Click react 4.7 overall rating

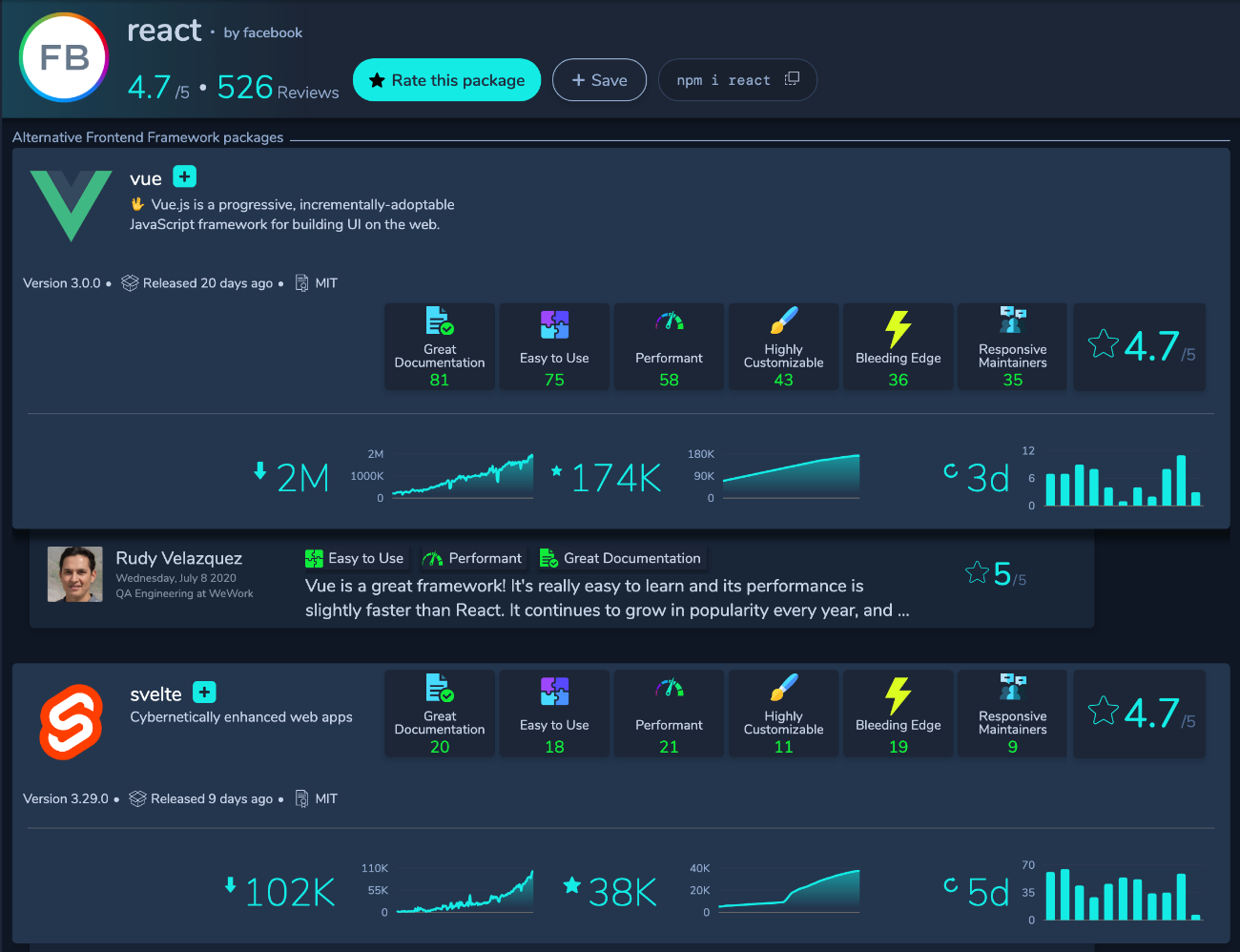158,88
